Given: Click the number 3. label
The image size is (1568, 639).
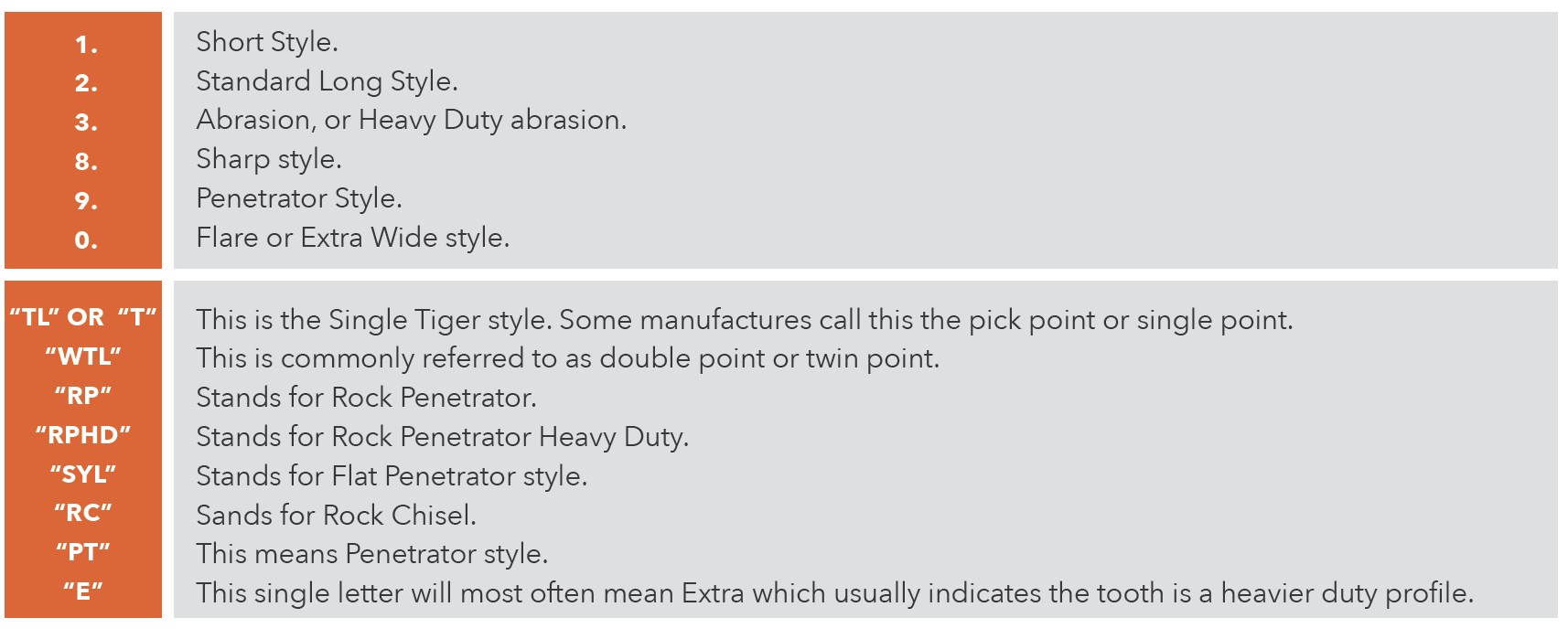Looking at the screenshot, I should (x=86, y=122).
